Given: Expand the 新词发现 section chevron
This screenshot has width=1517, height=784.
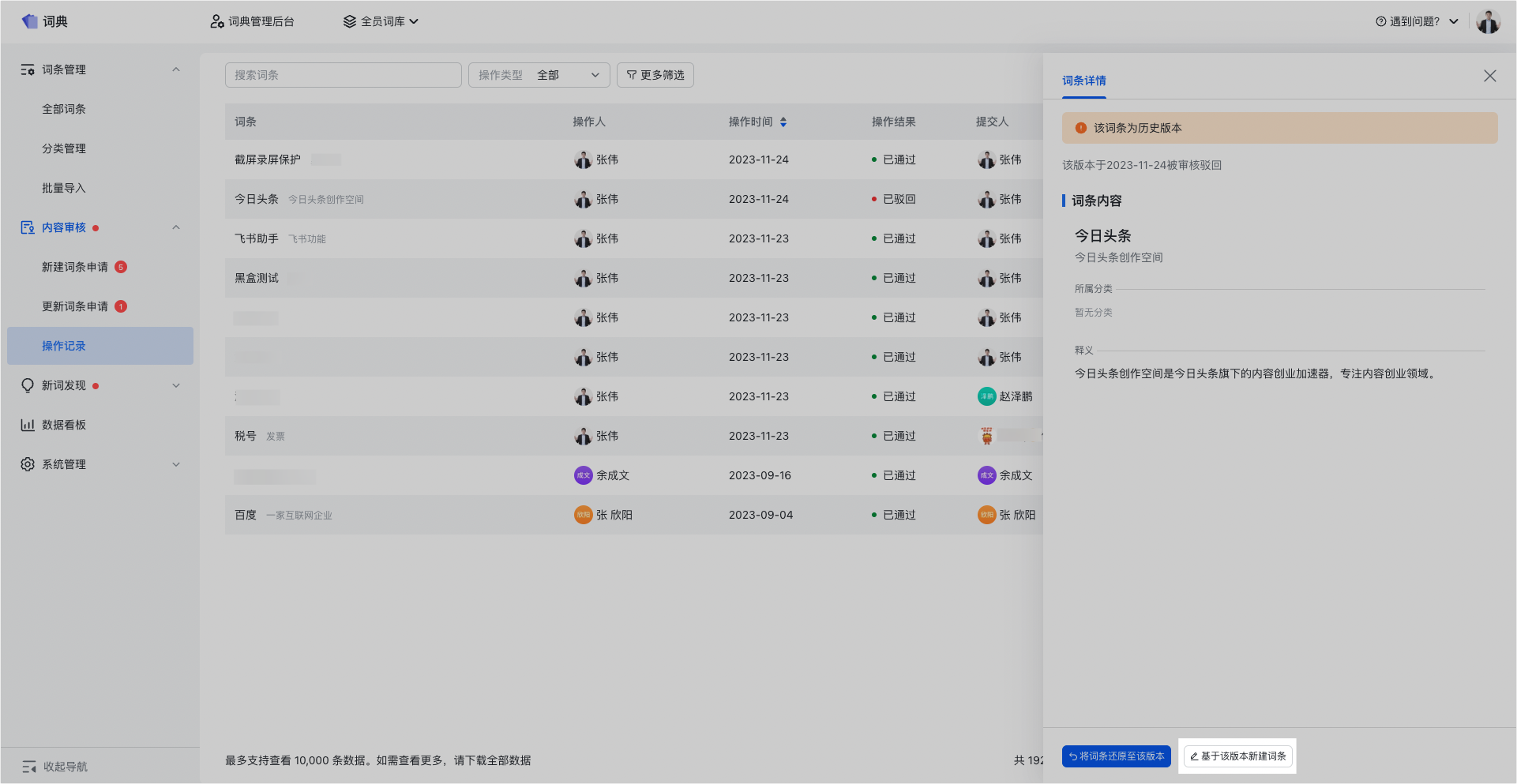Looking at the screenshot, I should tap(176, 385).
